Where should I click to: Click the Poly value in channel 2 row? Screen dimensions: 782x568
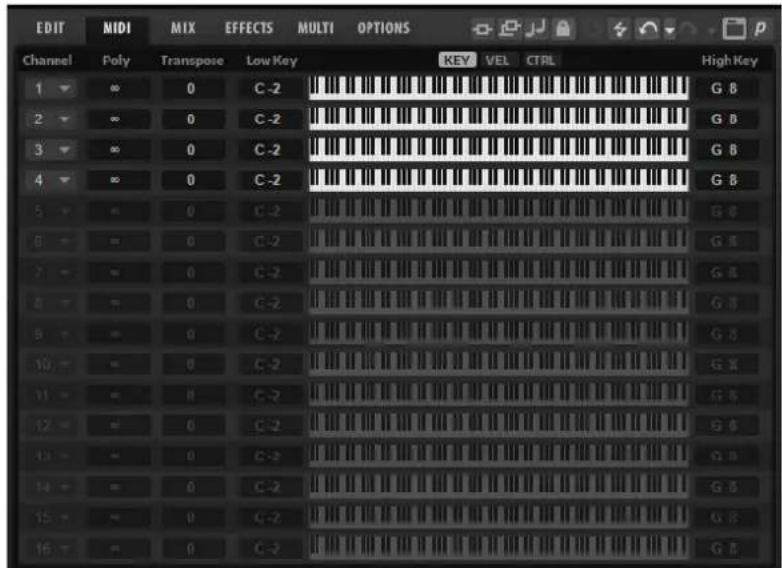point(118,119)
